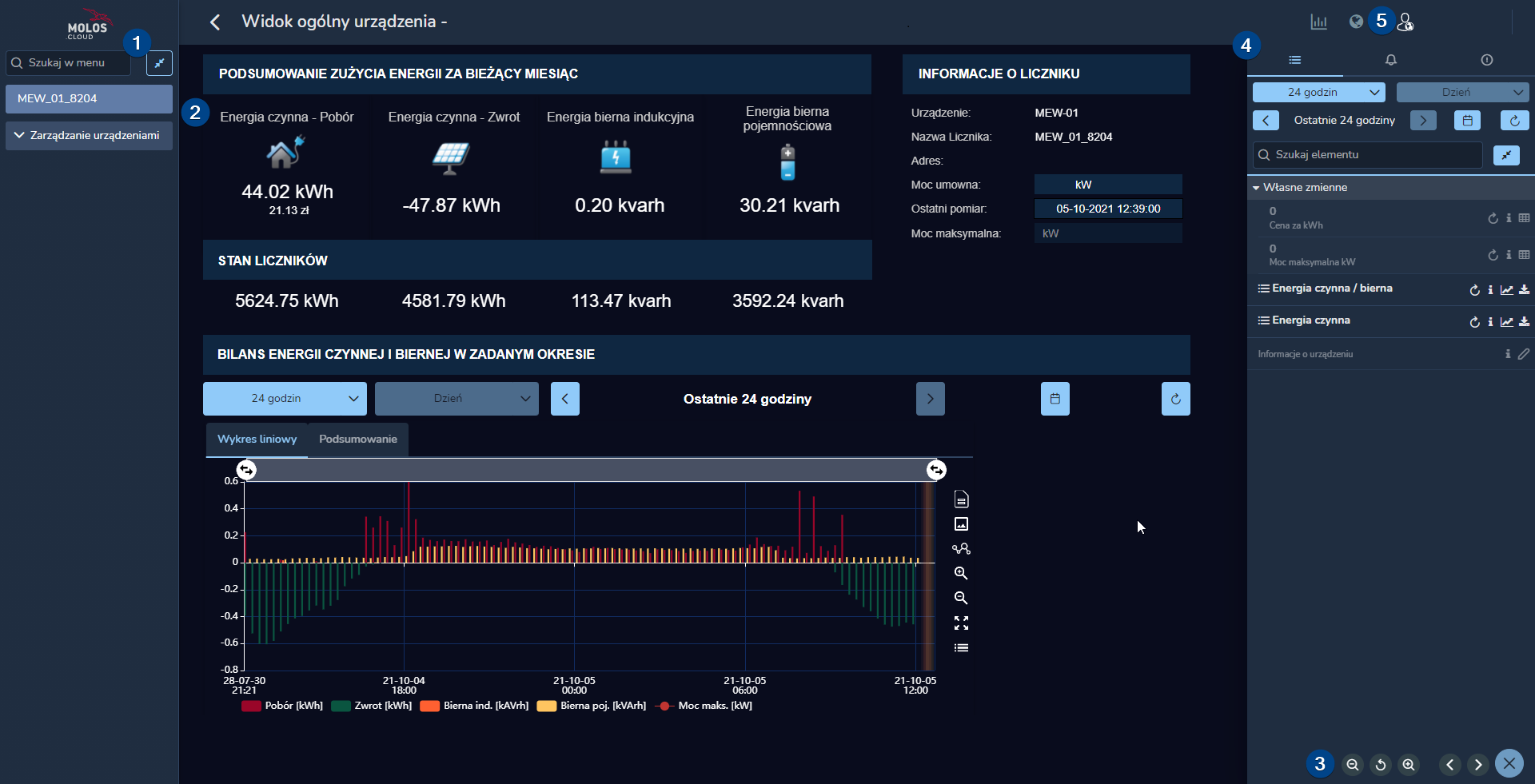
Task: Switch to the Wykres liniowy tab
Action: [257, 440]
